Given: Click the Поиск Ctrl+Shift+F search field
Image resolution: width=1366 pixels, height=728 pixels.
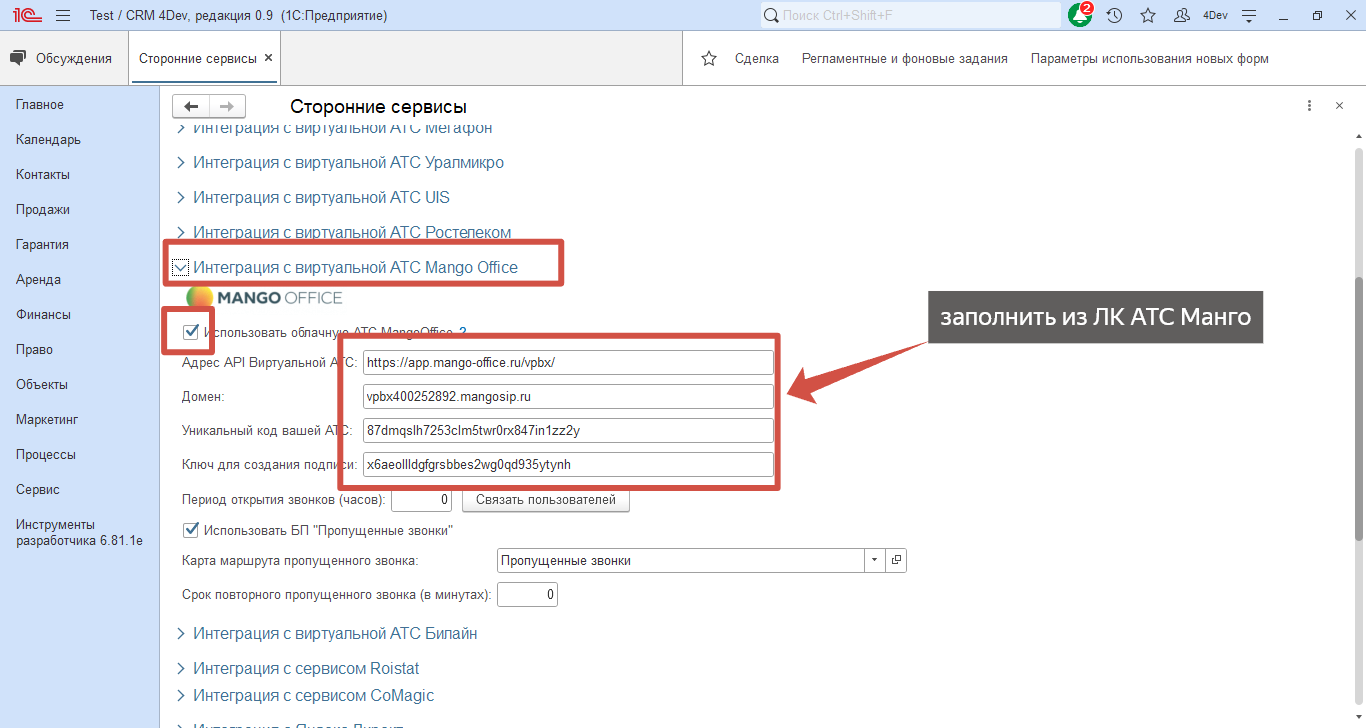Looking at the screenshot, I should tap(910, 15).
